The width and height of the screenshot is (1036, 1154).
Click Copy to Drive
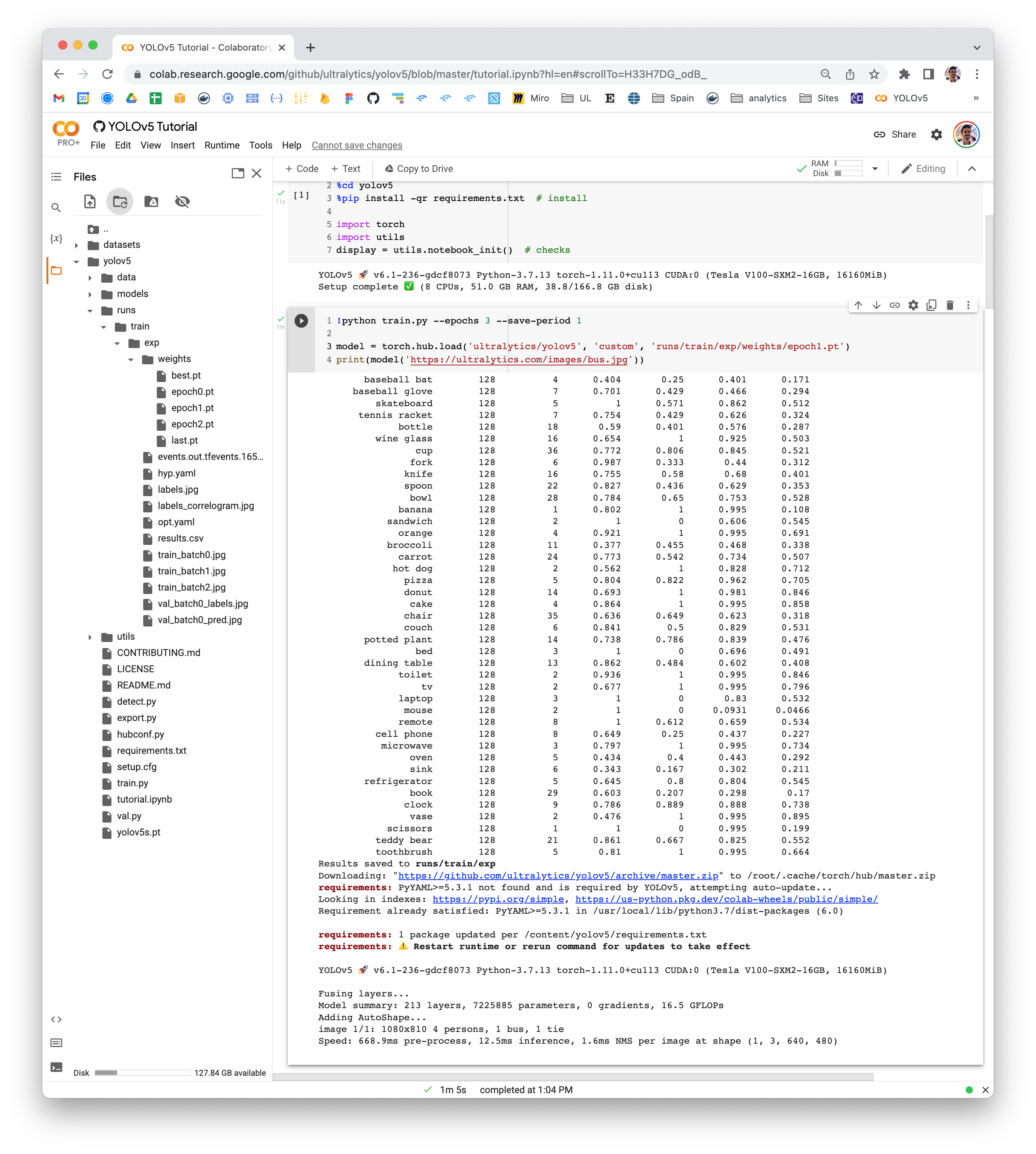(418, 169)
